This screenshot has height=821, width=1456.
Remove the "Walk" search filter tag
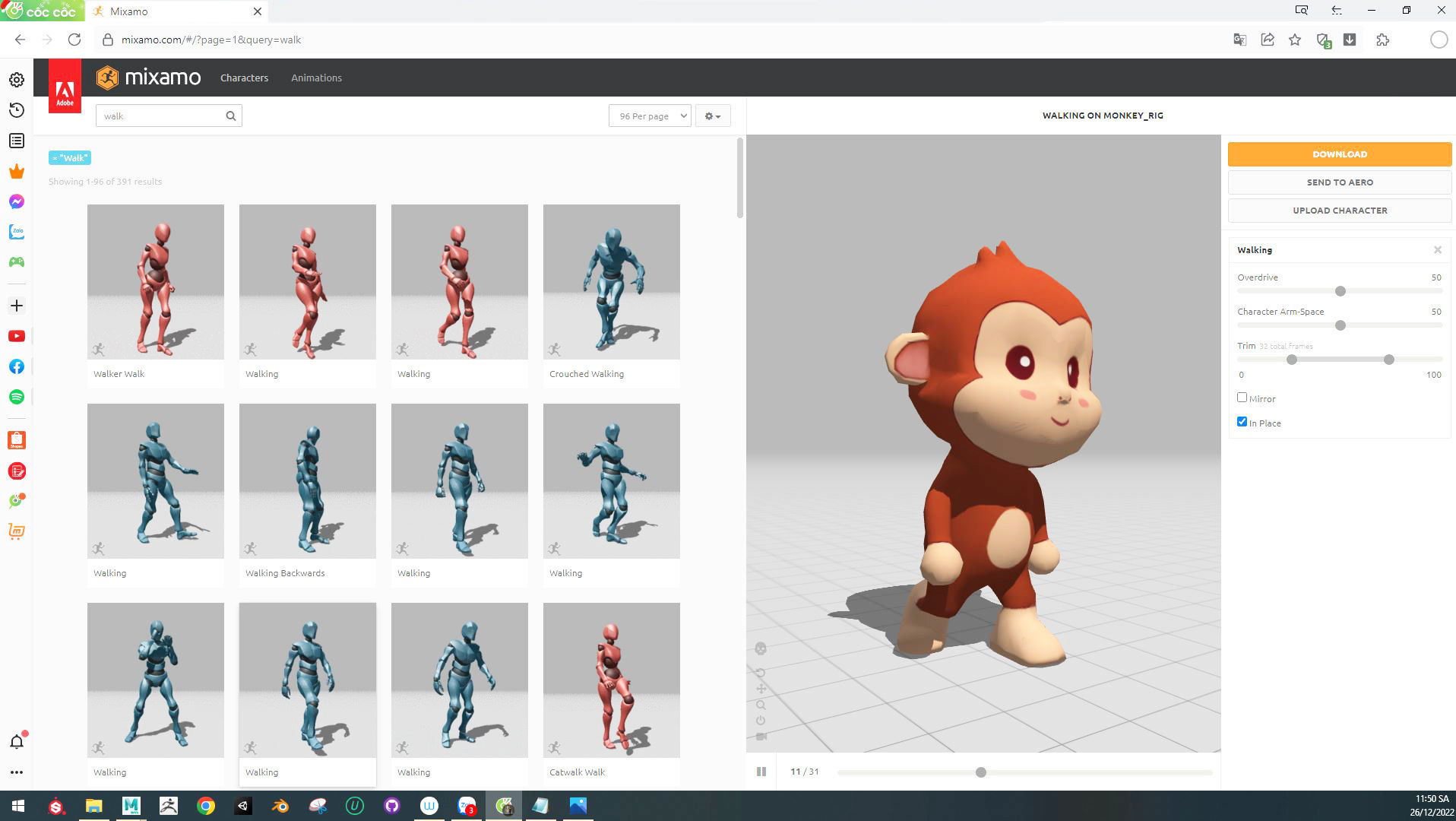[x=70, y=157]
